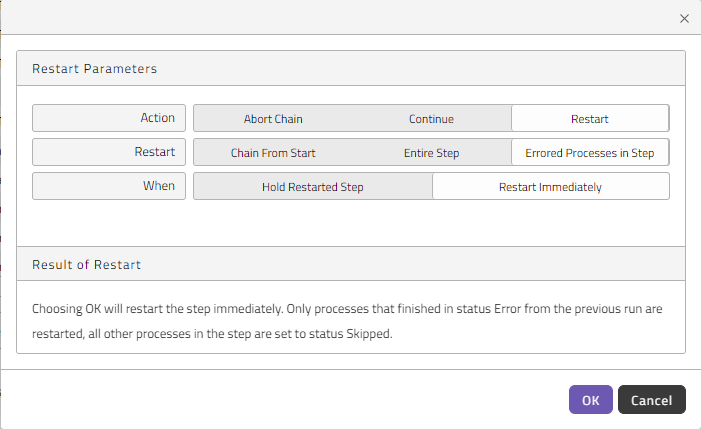Select the Entire Step restart option
The image size is (701, 429).
[x=431, y=152]
